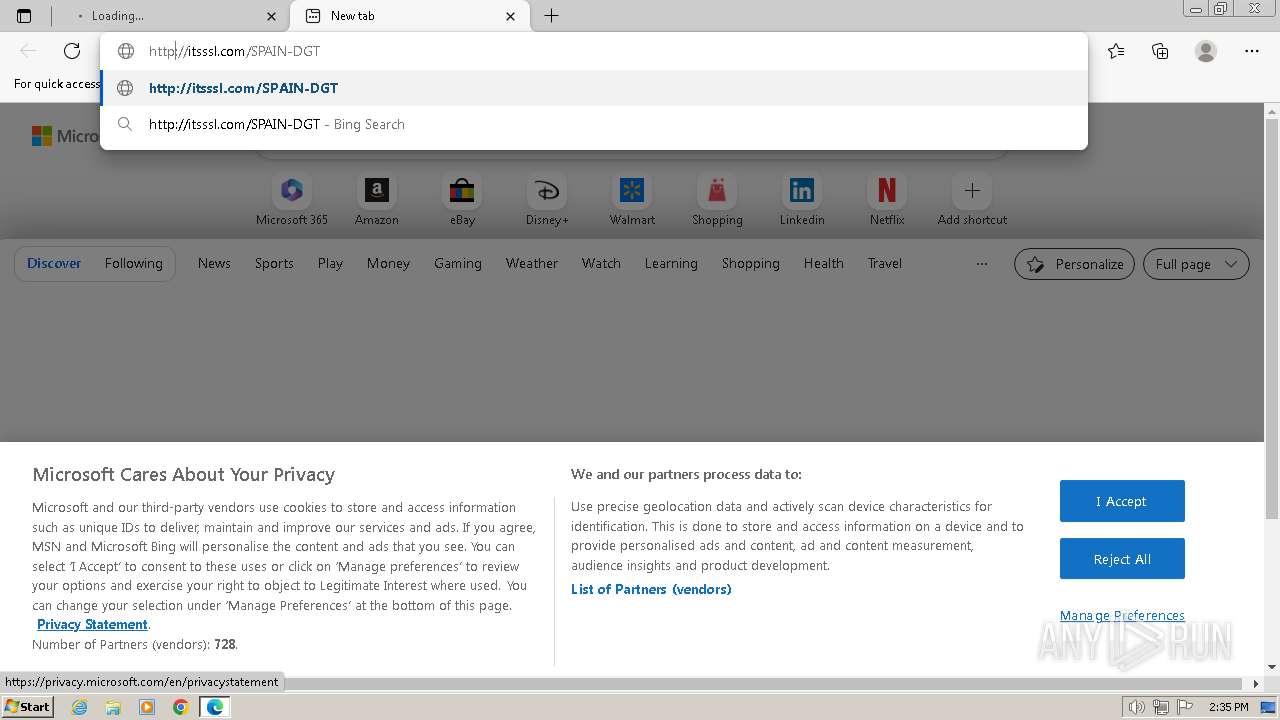Open Settings and more ellipsis menu
Image resolution: width=1280 pixels, height=720 pixels.
point(1252,51)
